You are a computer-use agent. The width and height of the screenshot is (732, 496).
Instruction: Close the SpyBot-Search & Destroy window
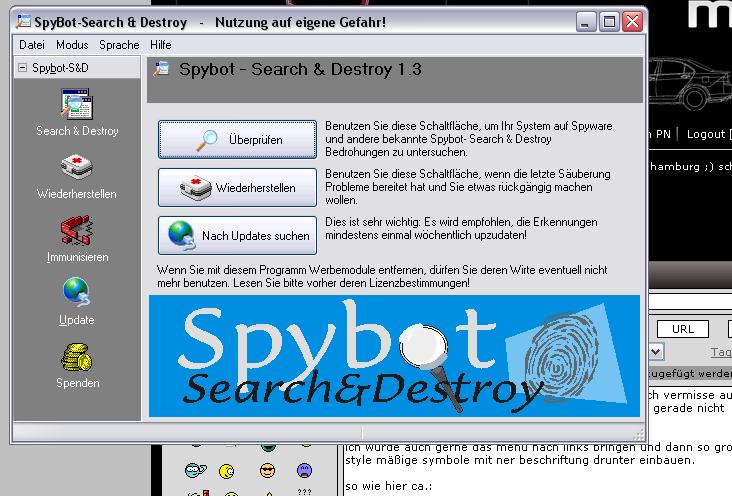tap(633, 22)
